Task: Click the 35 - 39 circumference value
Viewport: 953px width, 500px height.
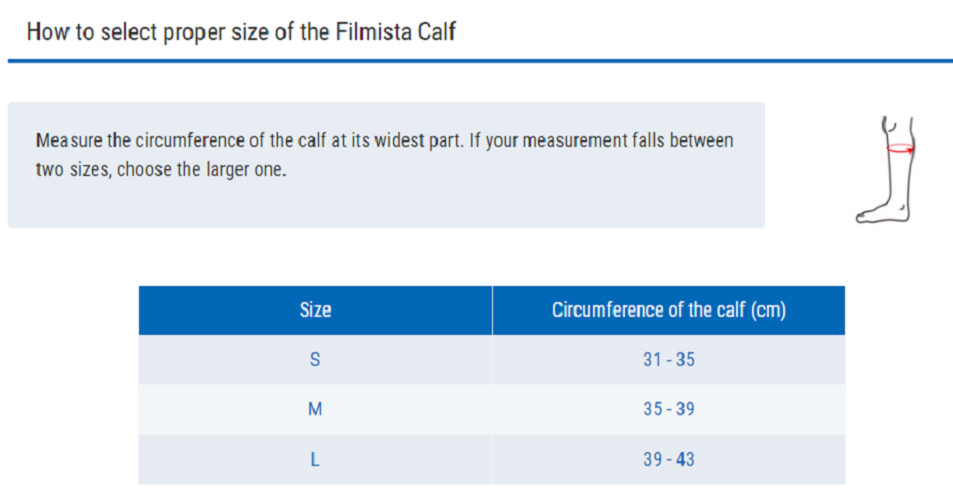Action: [669, 409]
